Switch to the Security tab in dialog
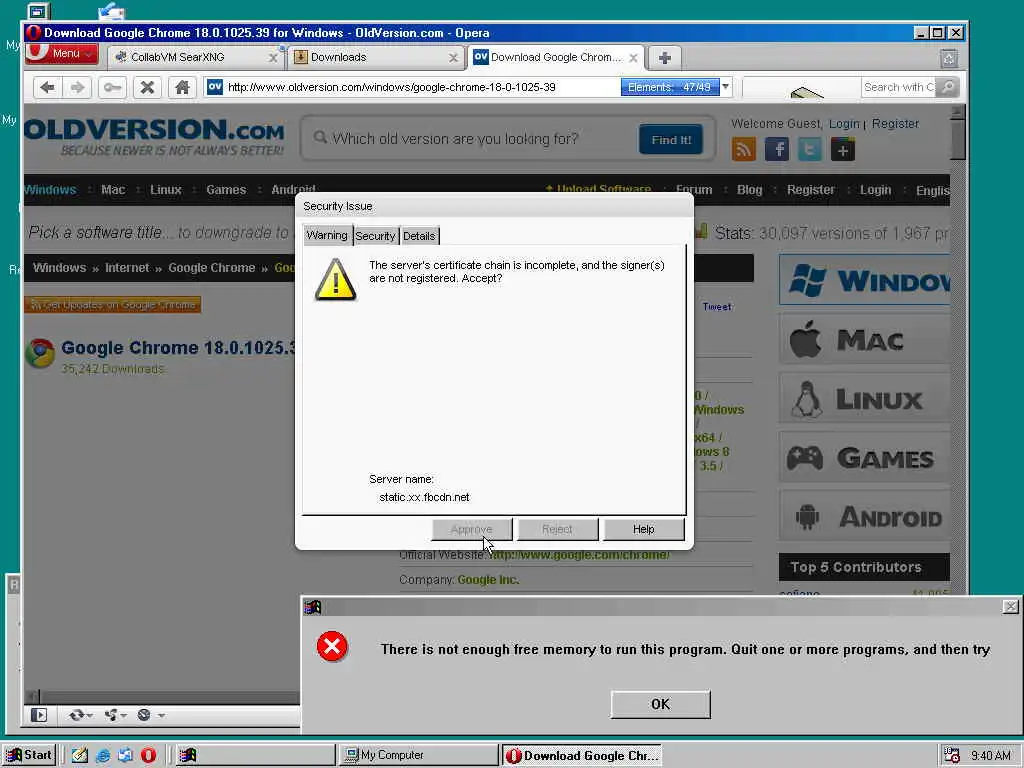This screenshot has width=1024, height=768. 376,236
